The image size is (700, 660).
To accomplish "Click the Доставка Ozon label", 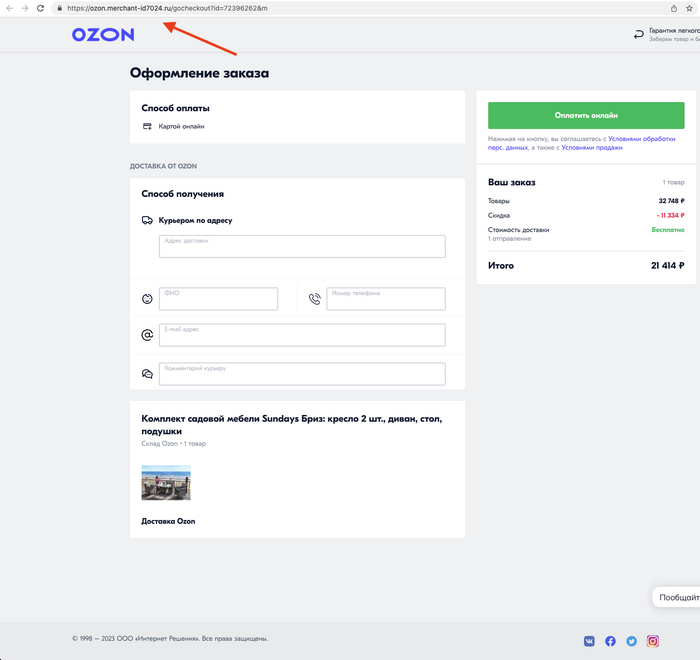I will click(x=168, y=521).
